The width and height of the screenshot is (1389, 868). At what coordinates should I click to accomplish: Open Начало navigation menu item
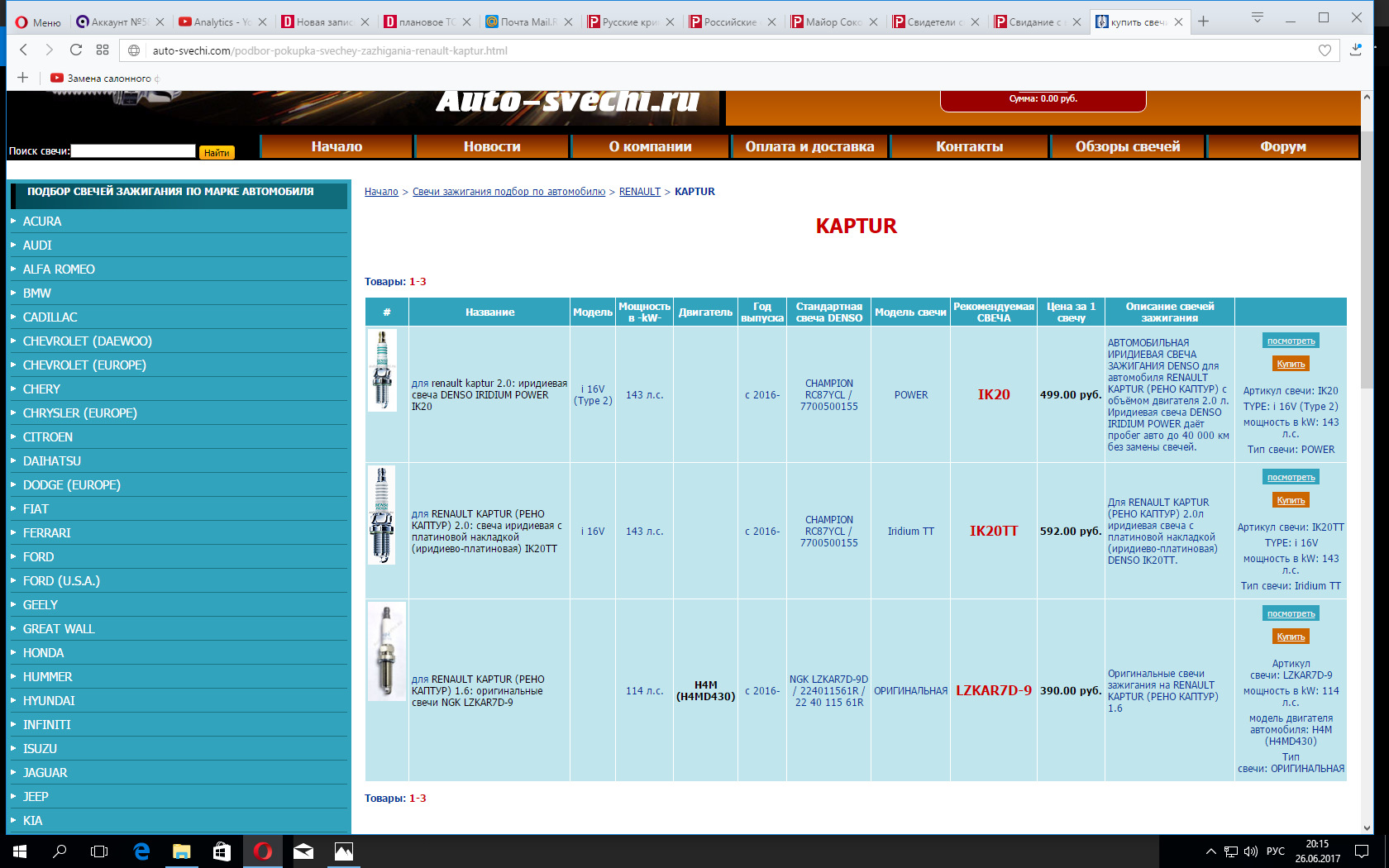click(x=337, y=146)
